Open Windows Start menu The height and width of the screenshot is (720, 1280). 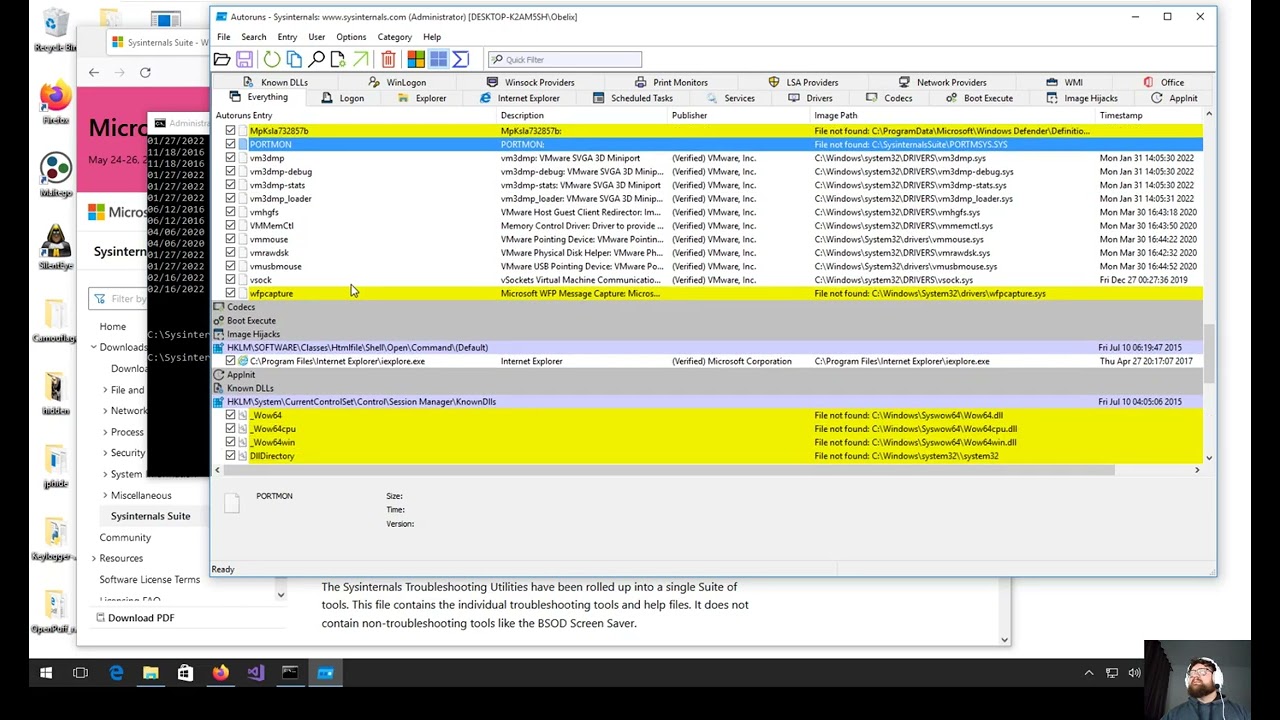(x=46, y=673)
